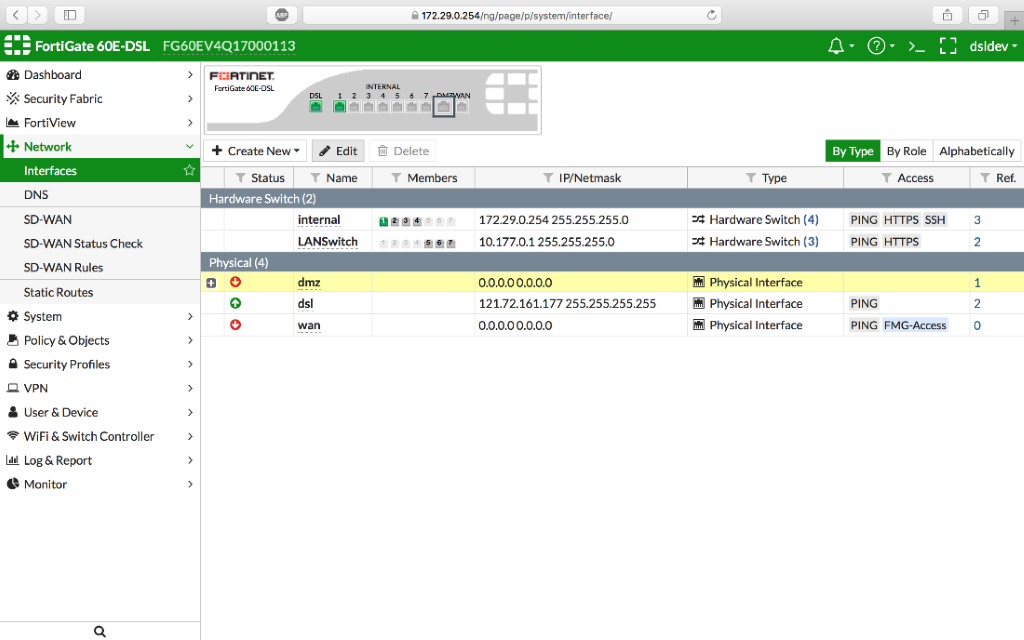Click the red down status icon for wan

[235, 325]
